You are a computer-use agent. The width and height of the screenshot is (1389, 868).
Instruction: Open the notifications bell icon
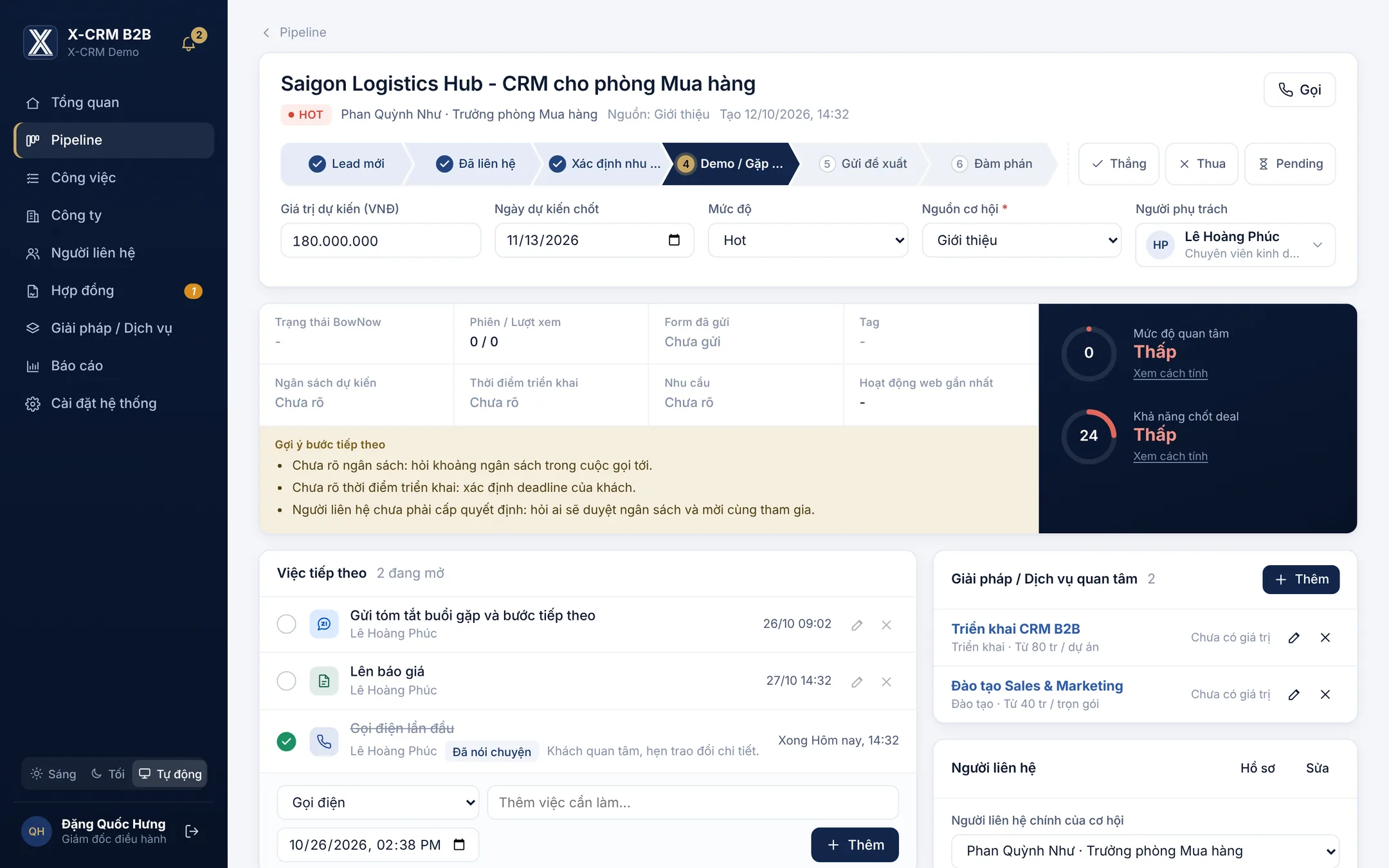click(x=189, y=43)
